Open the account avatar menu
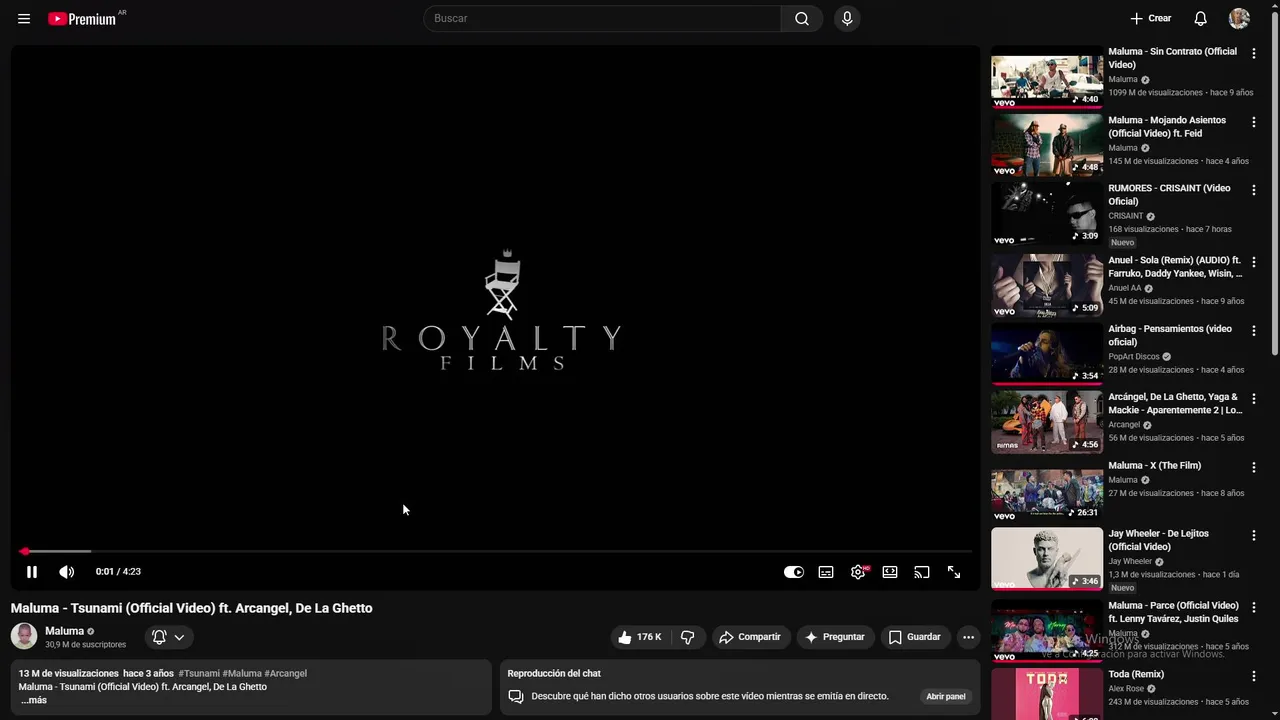This screenshot has width=1280, height=720. [1239, 19]
